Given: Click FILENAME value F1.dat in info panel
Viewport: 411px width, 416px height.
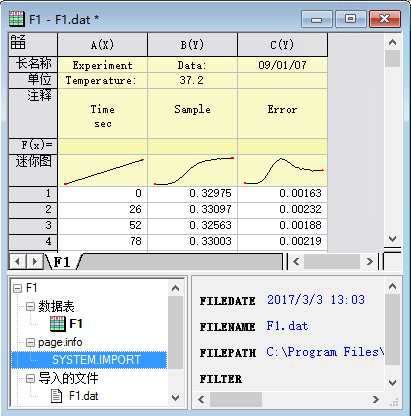Looking at the screenshot, I should [x=287, y=326].
